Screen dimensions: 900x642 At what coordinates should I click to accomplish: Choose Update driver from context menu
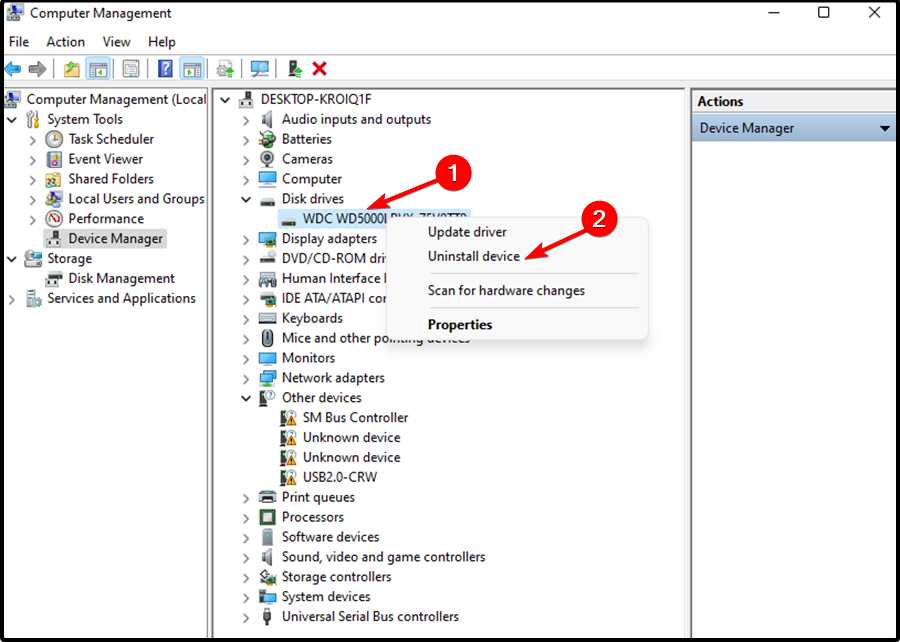467,232
